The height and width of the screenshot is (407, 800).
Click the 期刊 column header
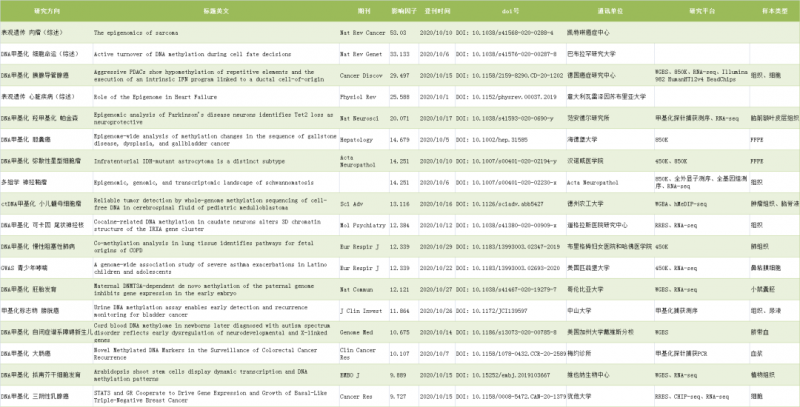352,10
